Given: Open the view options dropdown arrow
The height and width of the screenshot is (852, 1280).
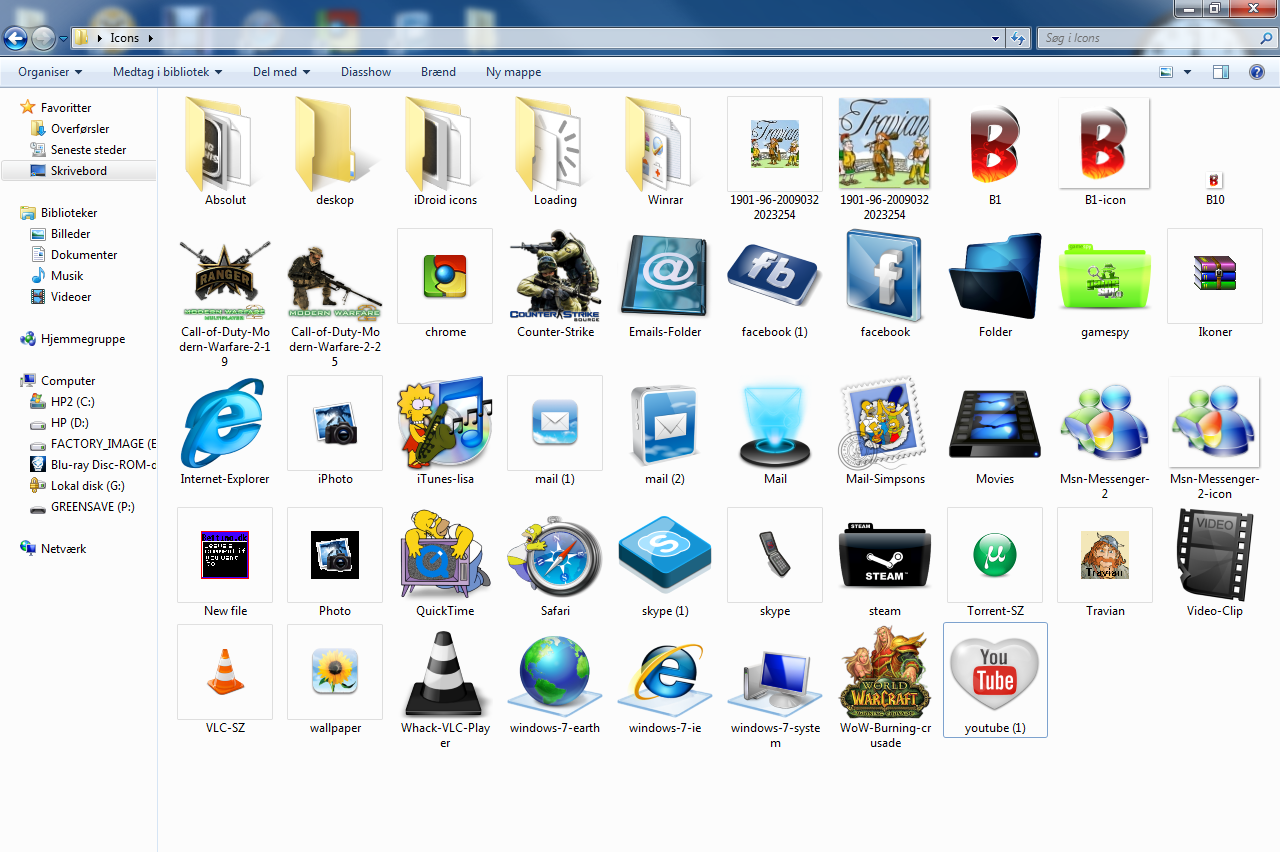Looking at the screenshot, I should pyautogui.click(x=1187, y=72).
